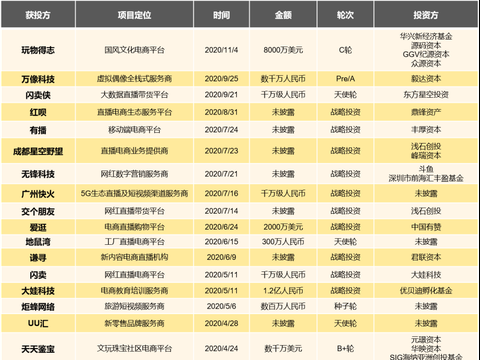Select the 虚拟偶像全栈式服务商 cell
This screenshot has width=480, height=360.
134,79
